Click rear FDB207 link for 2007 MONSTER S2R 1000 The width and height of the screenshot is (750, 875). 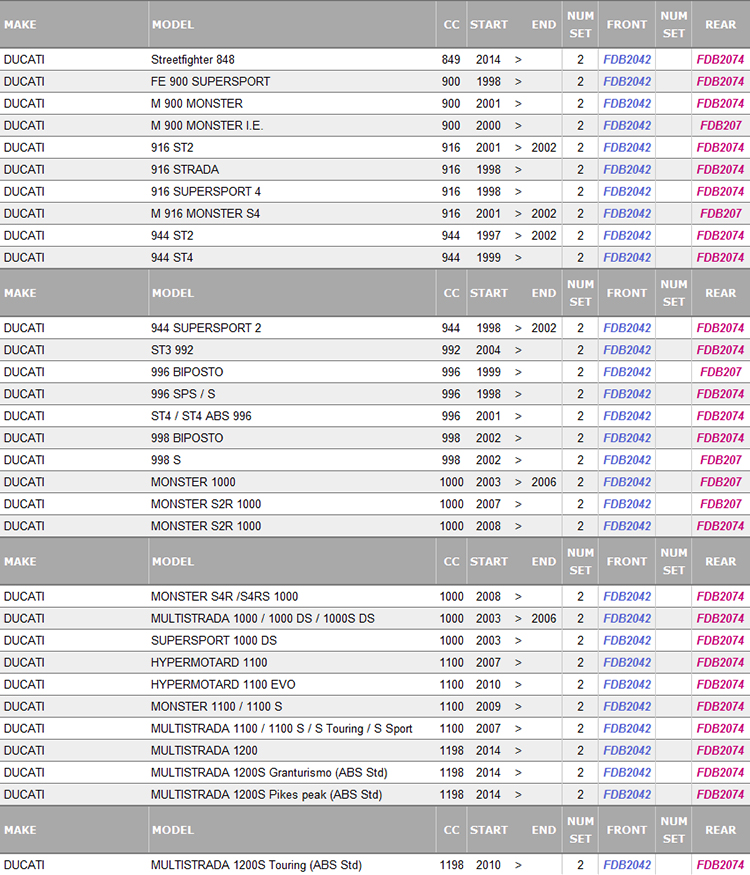coord(721,504)
